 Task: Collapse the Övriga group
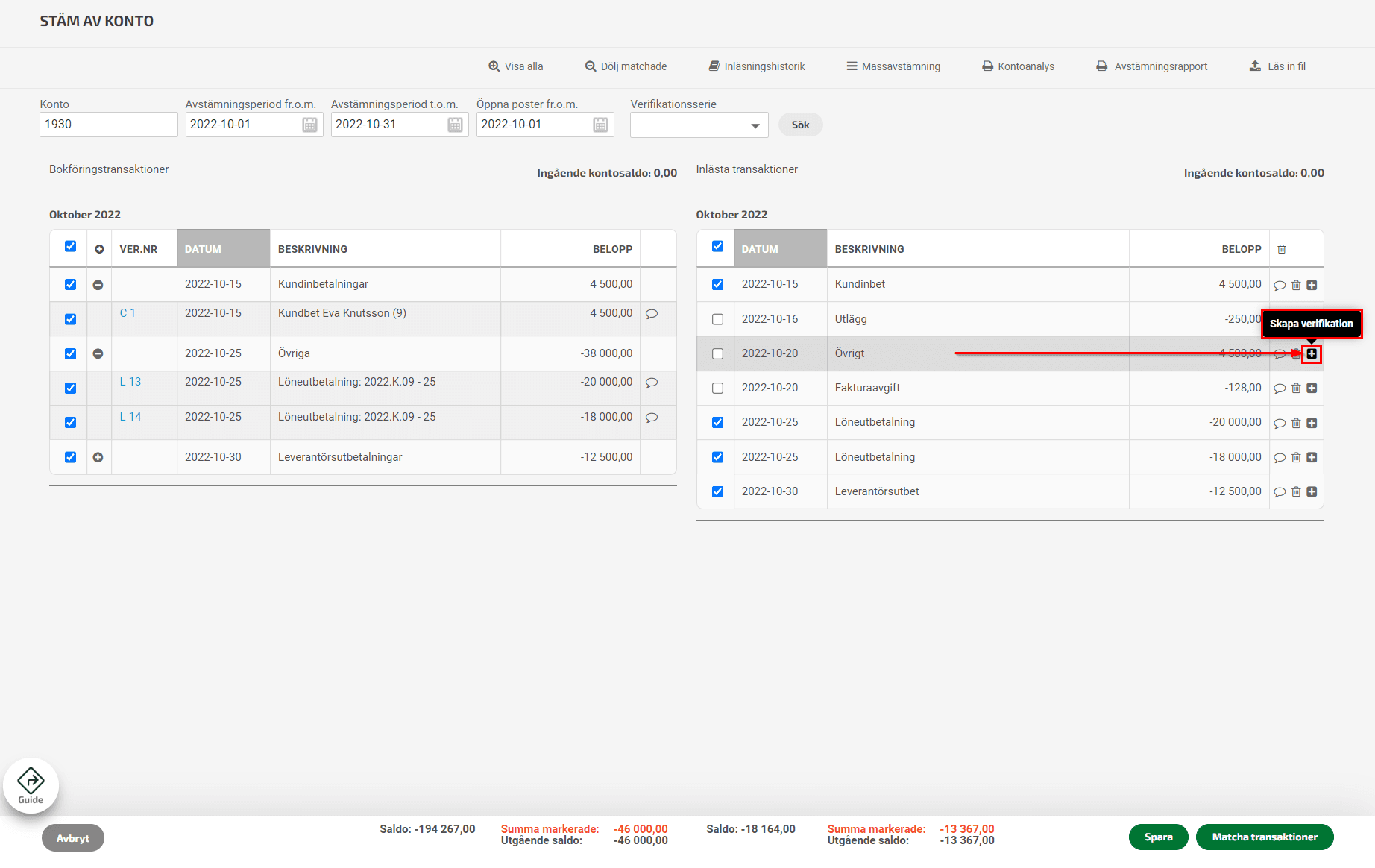pos(98,353)
